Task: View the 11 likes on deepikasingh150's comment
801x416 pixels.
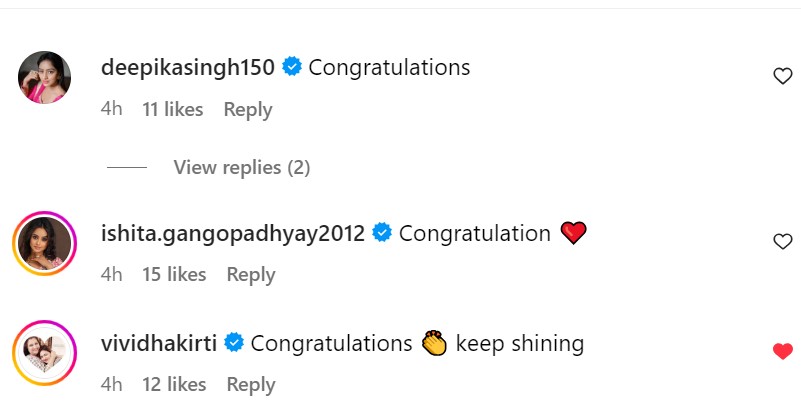Action: tap(173, 109)
